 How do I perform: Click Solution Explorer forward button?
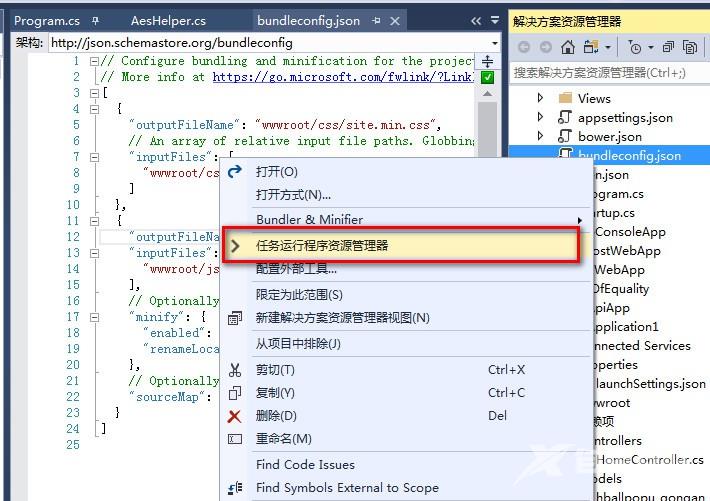pyautogui.click(x=546, y=47)
